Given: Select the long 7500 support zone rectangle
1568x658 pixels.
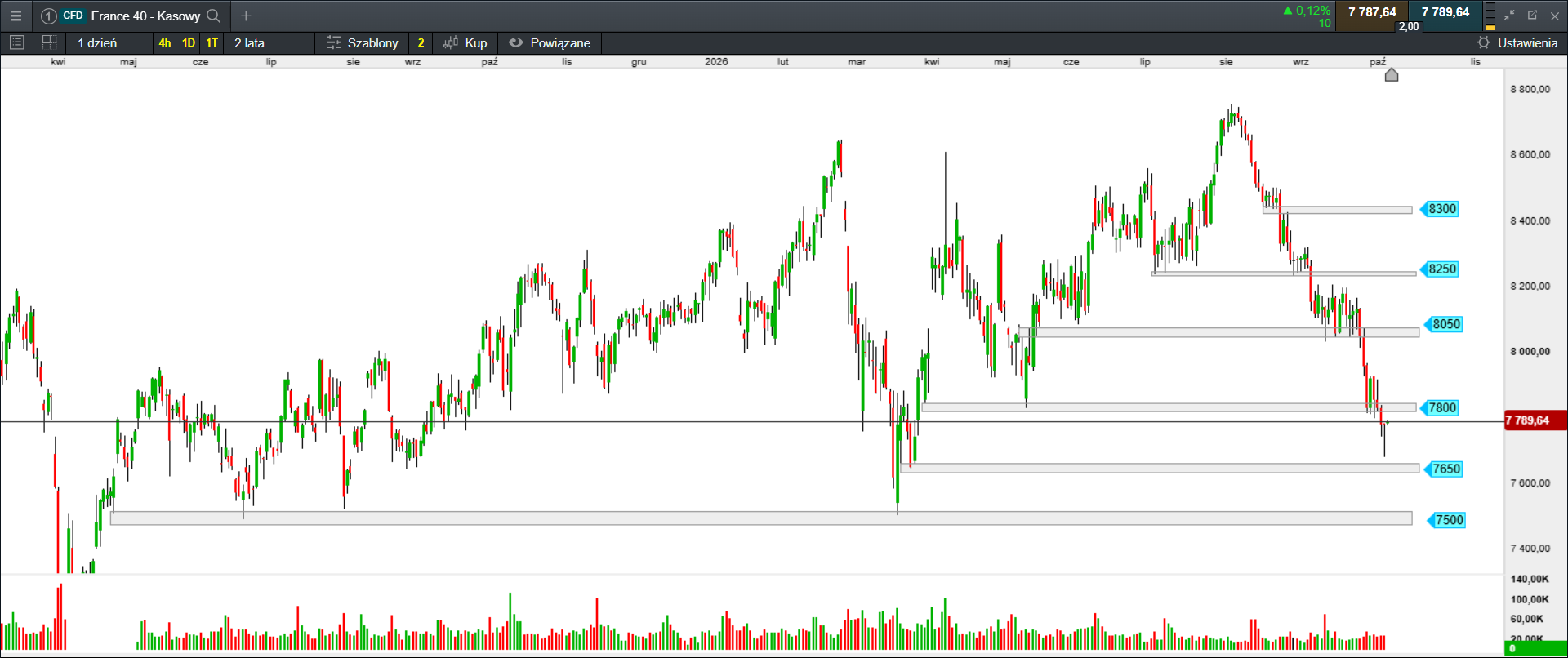Looking at the screenshot, I should [x=761, y=518].
